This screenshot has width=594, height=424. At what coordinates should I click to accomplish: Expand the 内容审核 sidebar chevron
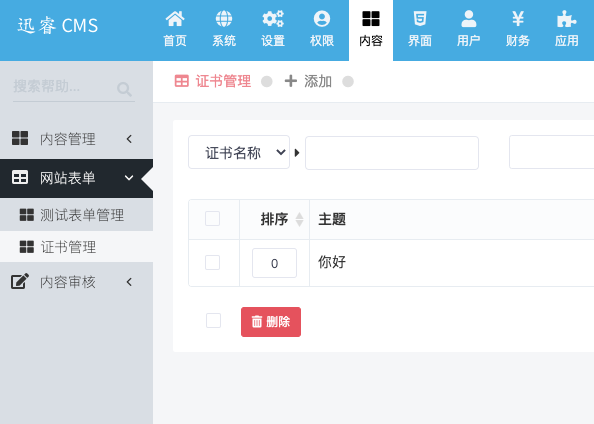coord(129,282)
